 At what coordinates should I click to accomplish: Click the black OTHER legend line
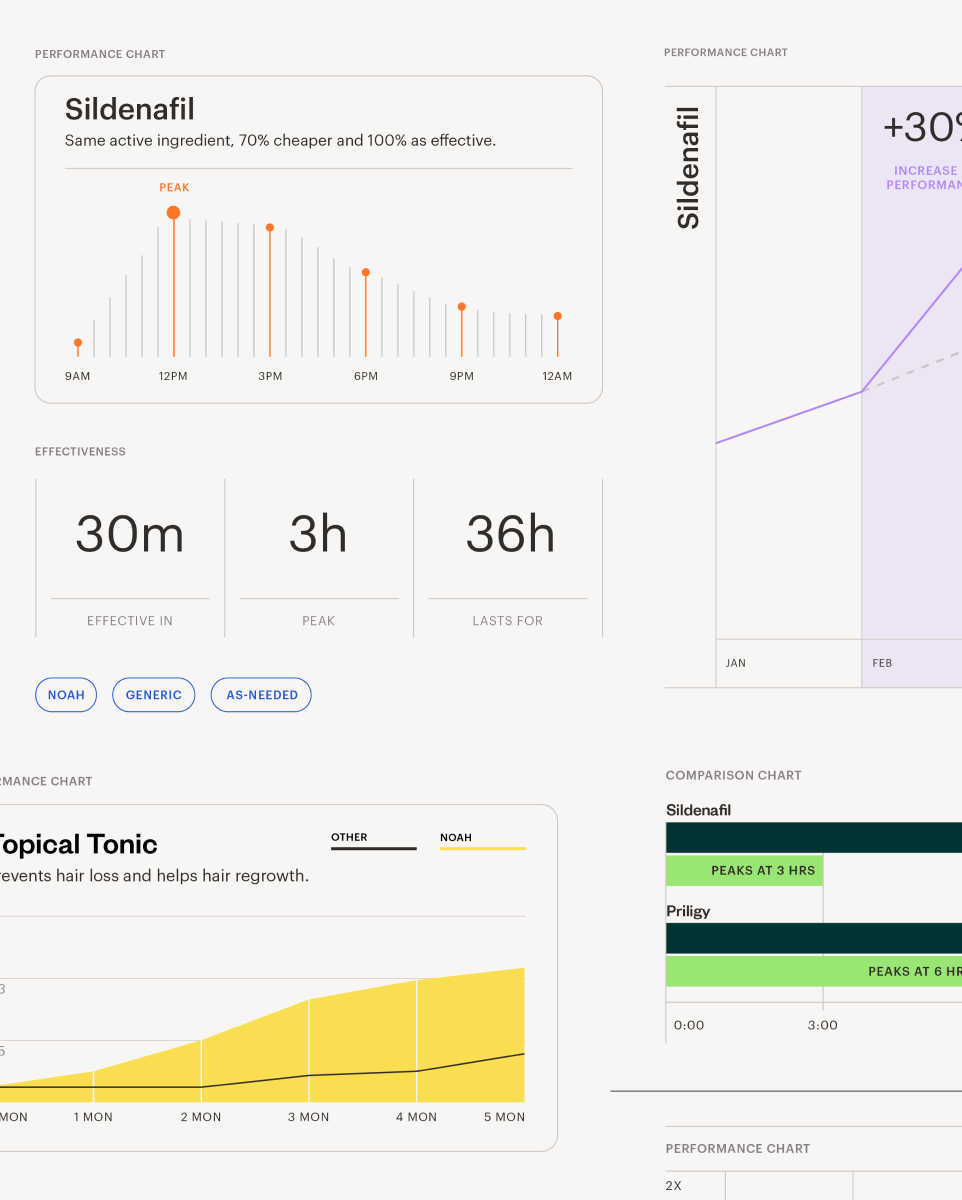pyautogui.click(x=373, y=849)
